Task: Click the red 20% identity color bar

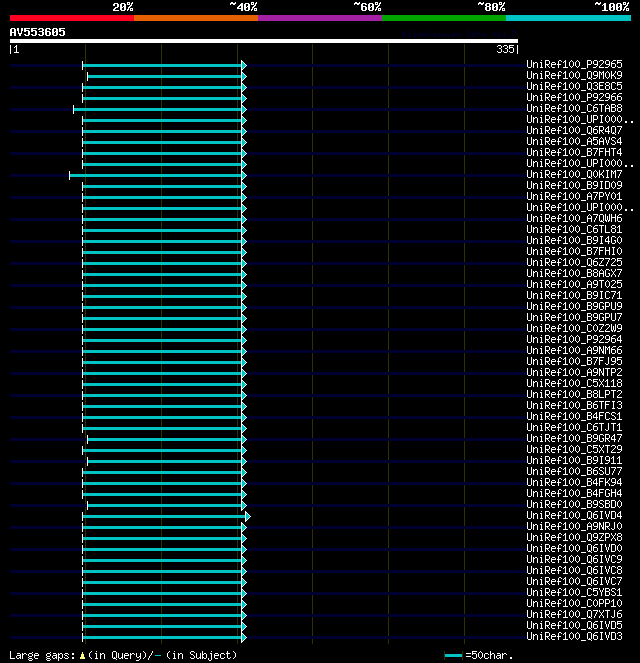Action: tap(72, 18)
